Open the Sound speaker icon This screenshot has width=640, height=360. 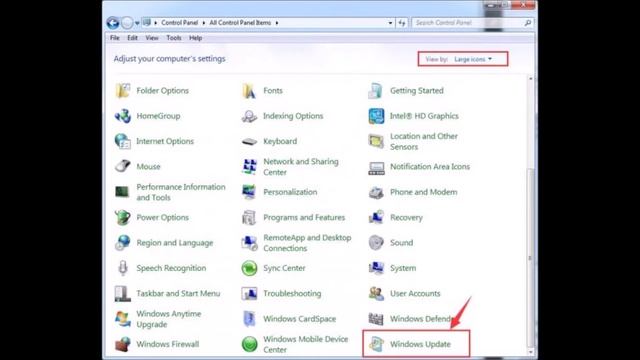point(376,243)
